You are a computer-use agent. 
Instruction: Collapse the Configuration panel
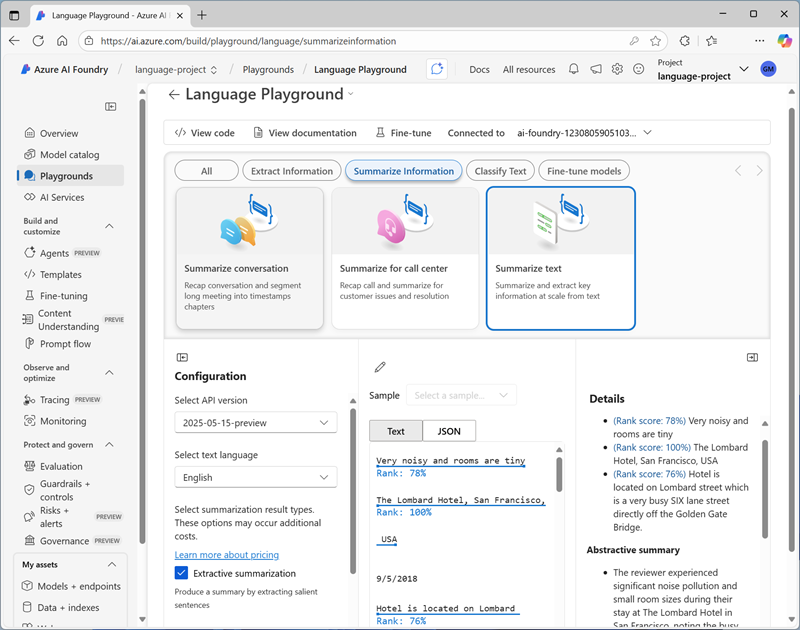(x=182, y=357)
